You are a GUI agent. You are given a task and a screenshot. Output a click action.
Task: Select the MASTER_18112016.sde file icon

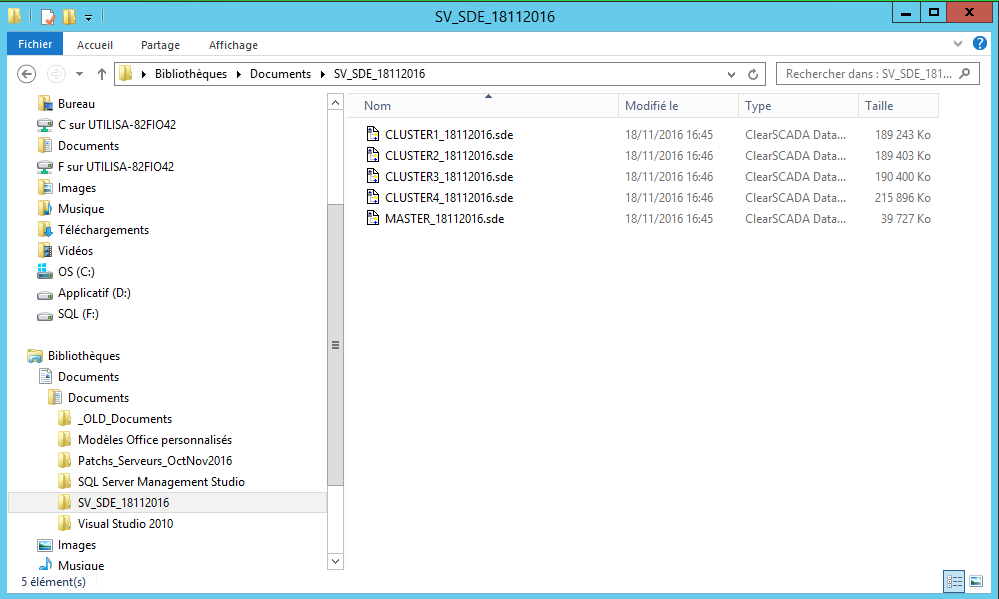(x=372, y=218)
